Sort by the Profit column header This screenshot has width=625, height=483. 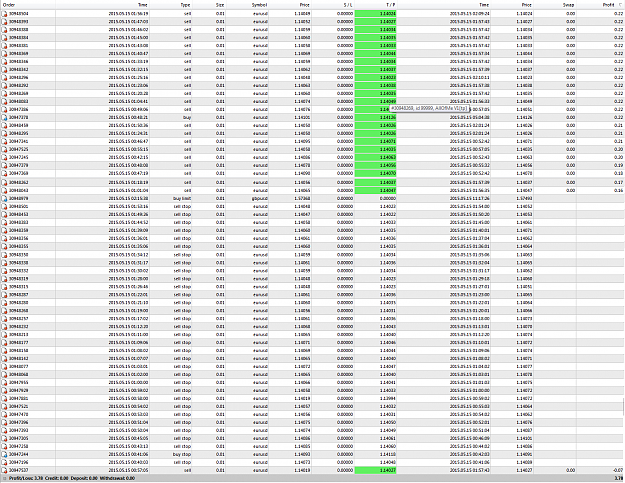[608, 5]
